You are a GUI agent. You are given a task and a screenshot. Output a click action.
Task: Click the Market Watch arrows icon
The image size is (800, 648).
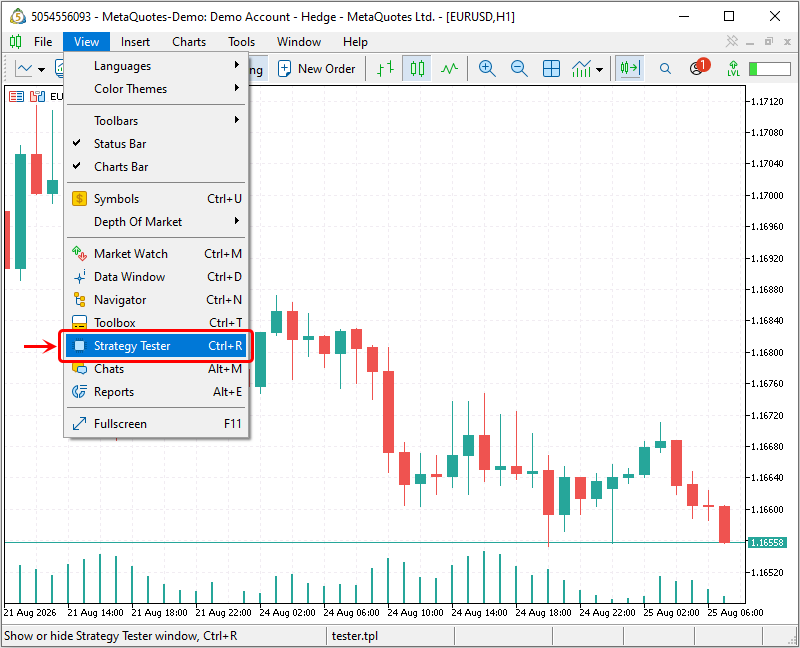(80, 254)
